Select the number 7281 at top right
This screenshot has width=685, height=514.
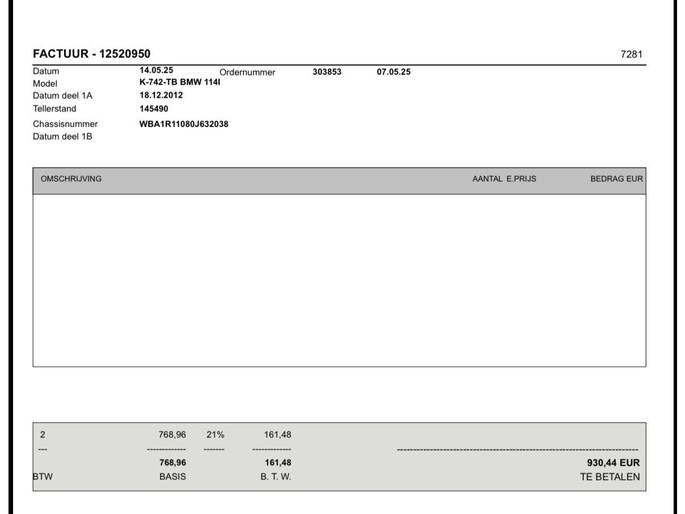tap(631, 55)
